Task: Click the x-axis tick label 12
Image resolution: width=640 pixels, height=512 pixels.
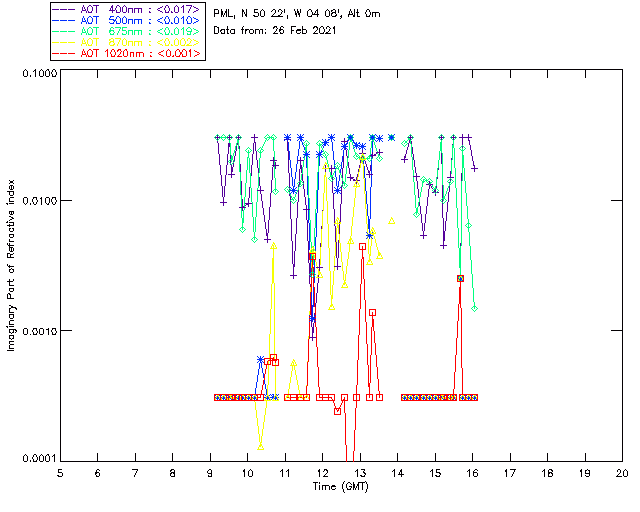Action: click(322, 473)
